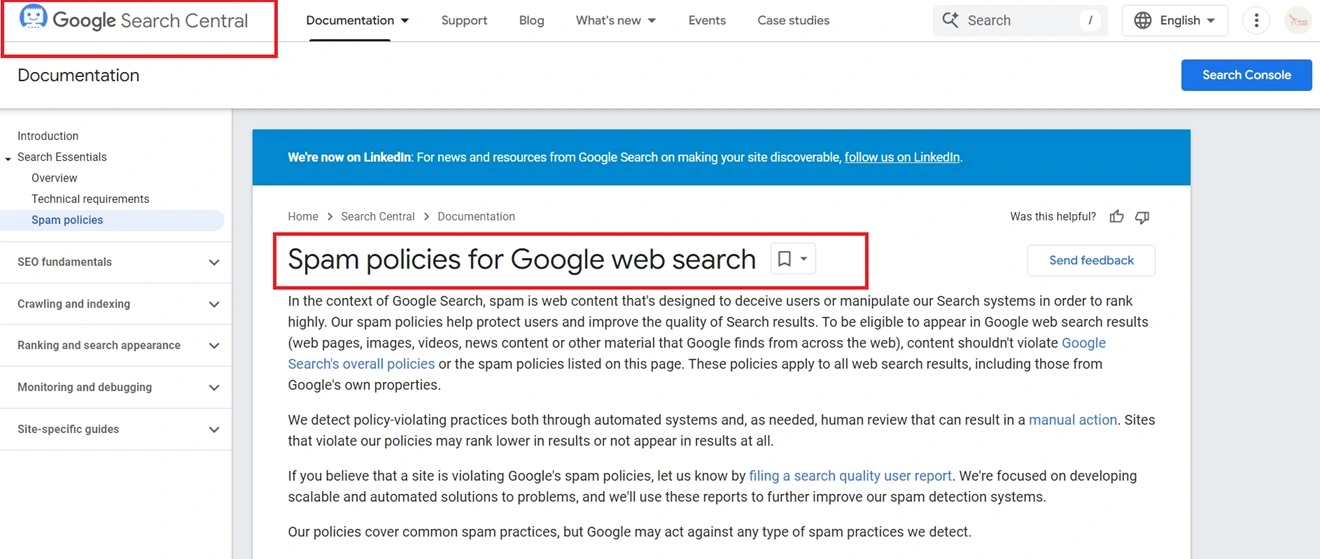The image size is (1320, 559).
Task: Open the three-dot more options menu
Action: (x=1256, y=20)
